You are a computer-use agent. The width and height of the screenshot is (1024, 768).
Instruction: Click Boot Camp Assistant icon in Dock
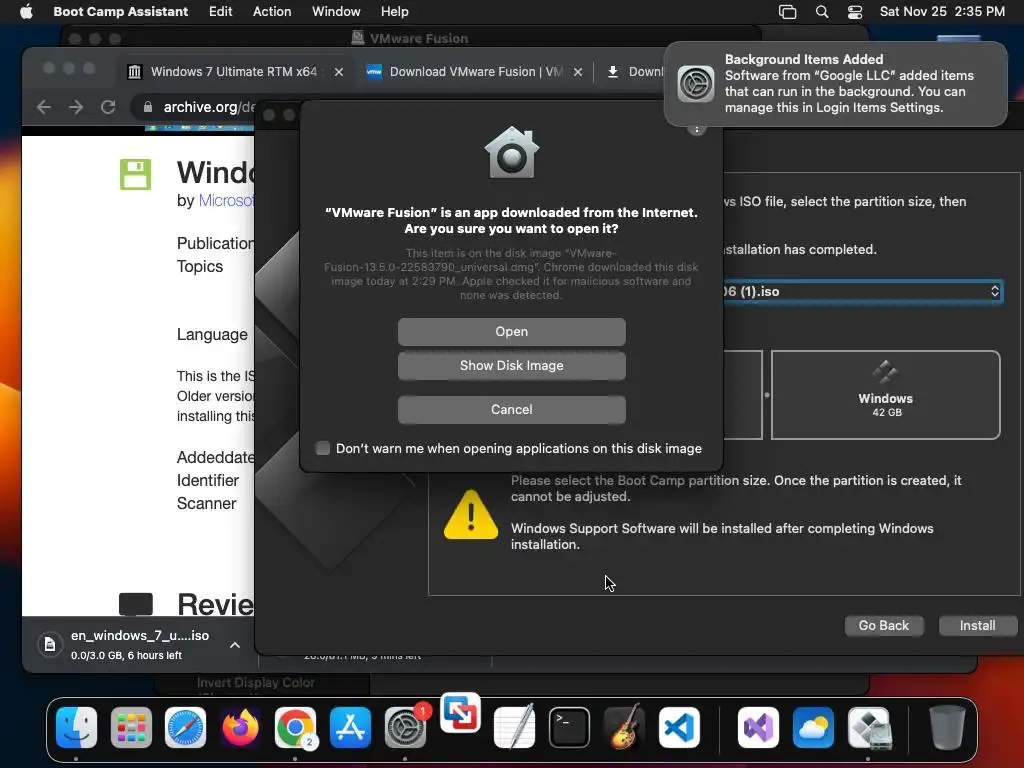pos(869,727)
